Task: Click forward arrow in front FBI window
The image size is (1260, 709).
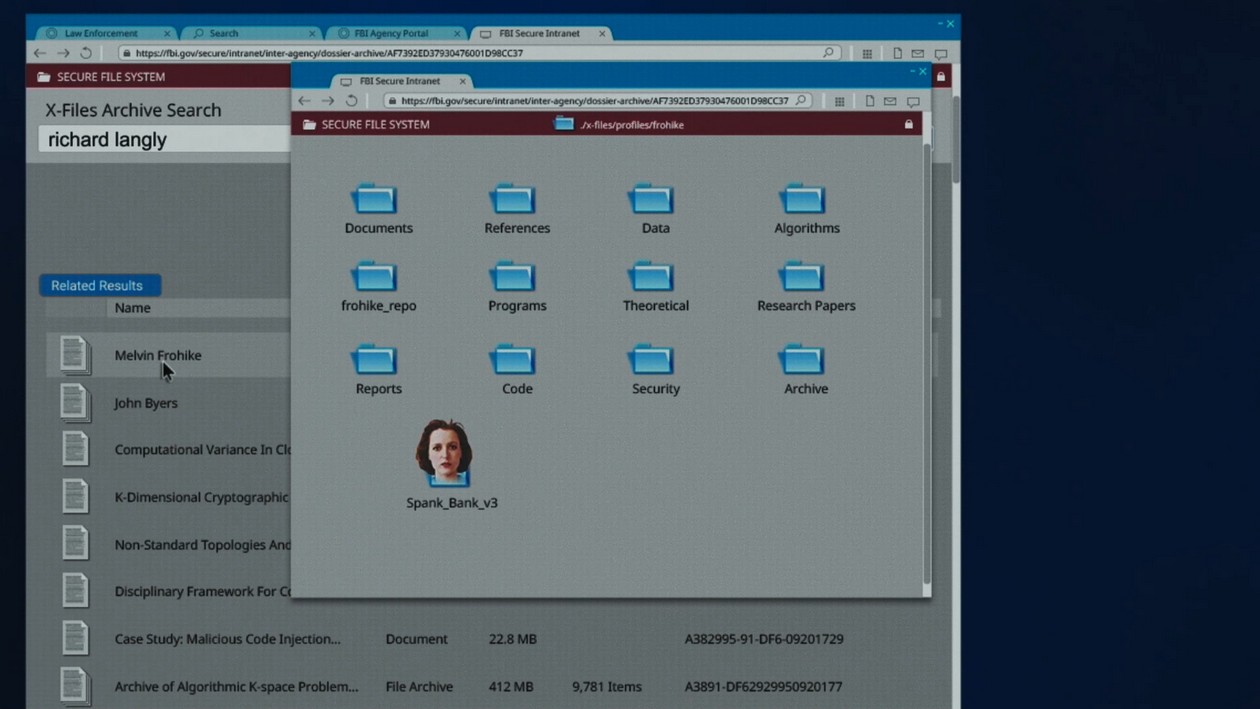Action: [x=328, y=101]
